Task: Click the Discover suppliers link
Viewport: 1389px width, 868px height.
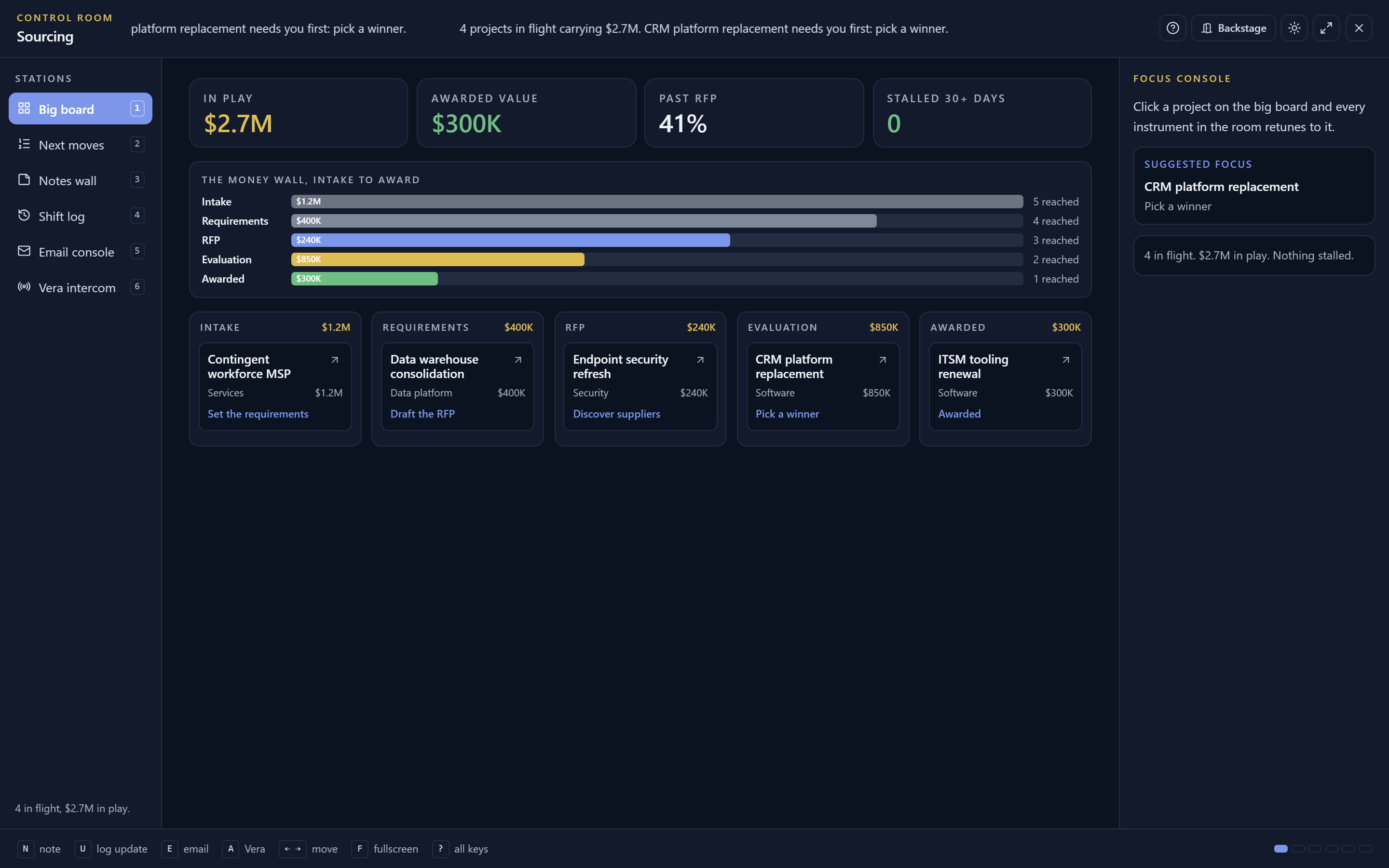Action: (616, 414)
